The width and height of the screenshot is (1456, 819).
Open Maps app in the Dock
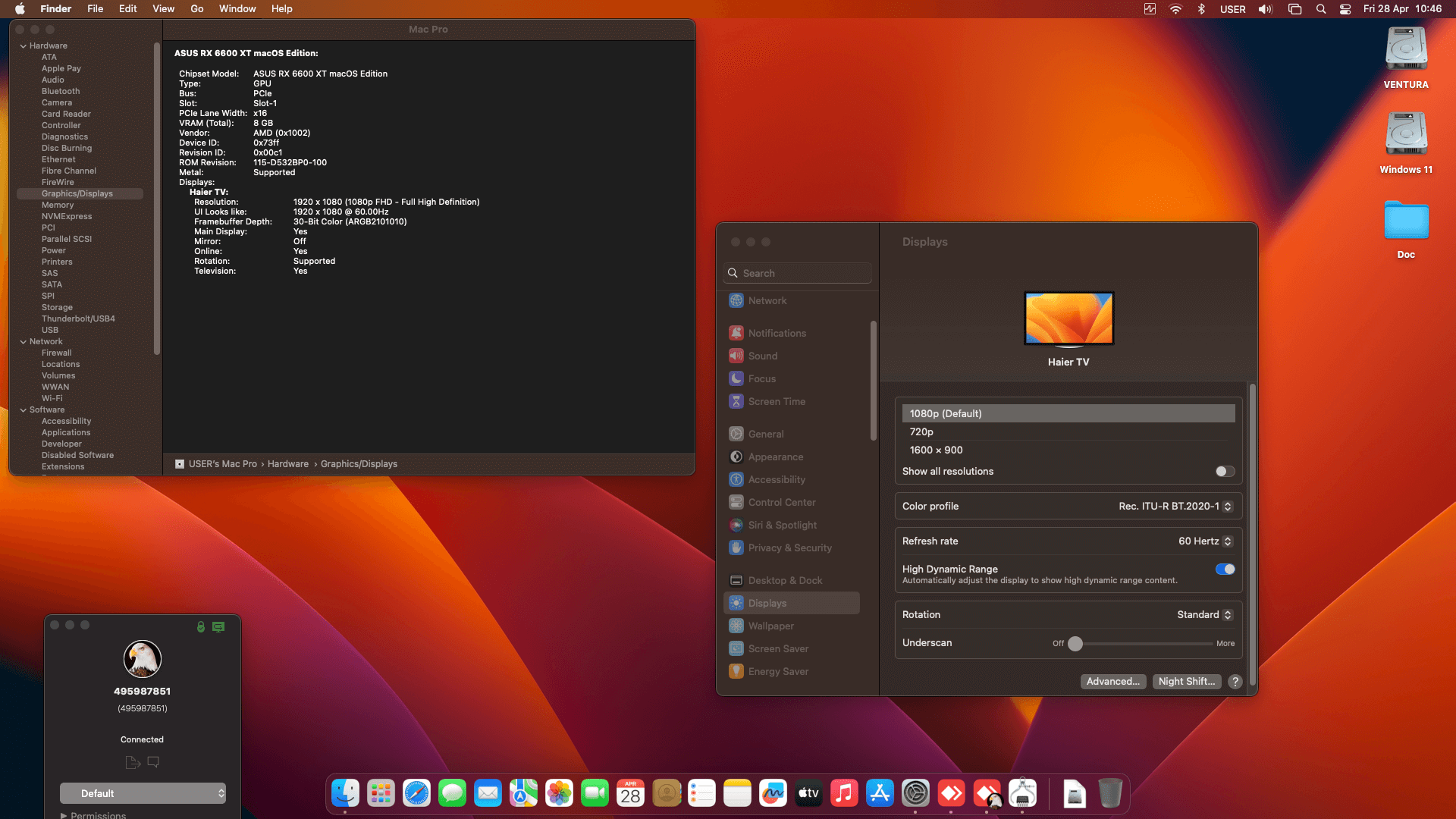click(523, 793)
